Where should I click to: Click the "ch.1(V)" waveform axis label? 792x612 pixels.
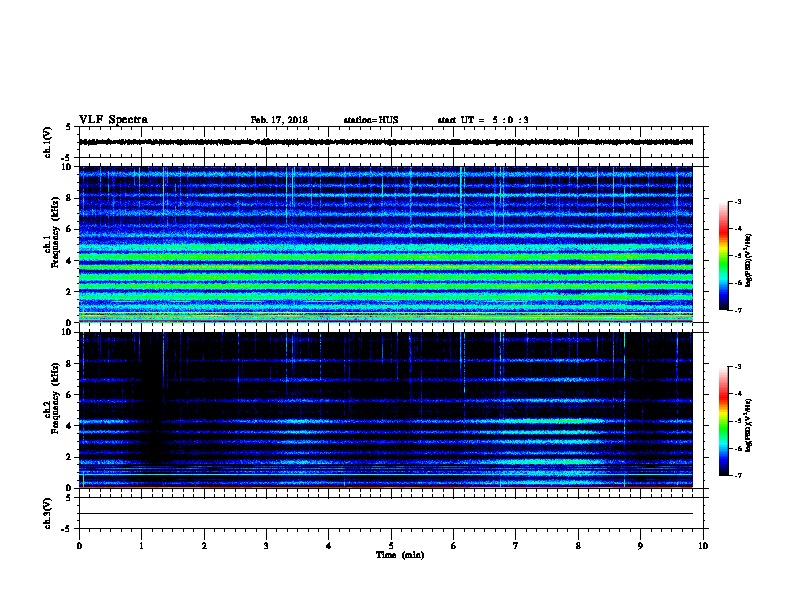47,142
